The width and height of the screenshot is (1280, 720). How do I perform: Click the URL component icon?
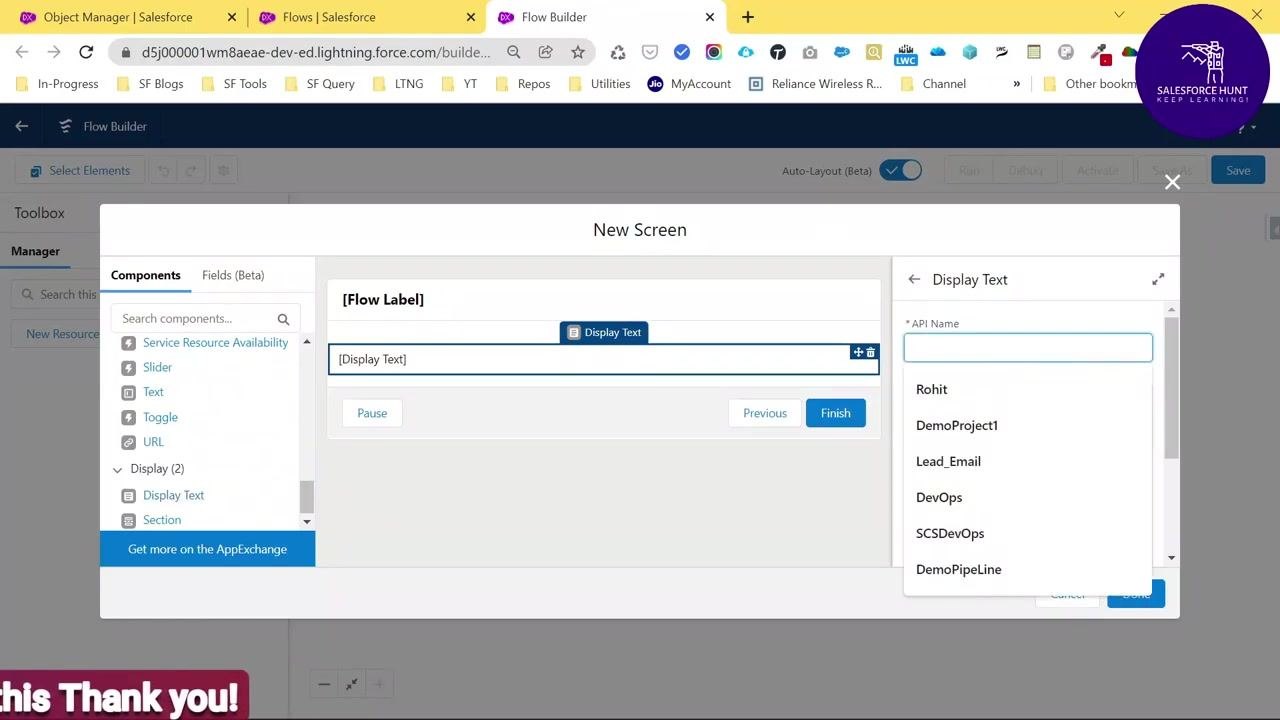(x=128, y=443)
